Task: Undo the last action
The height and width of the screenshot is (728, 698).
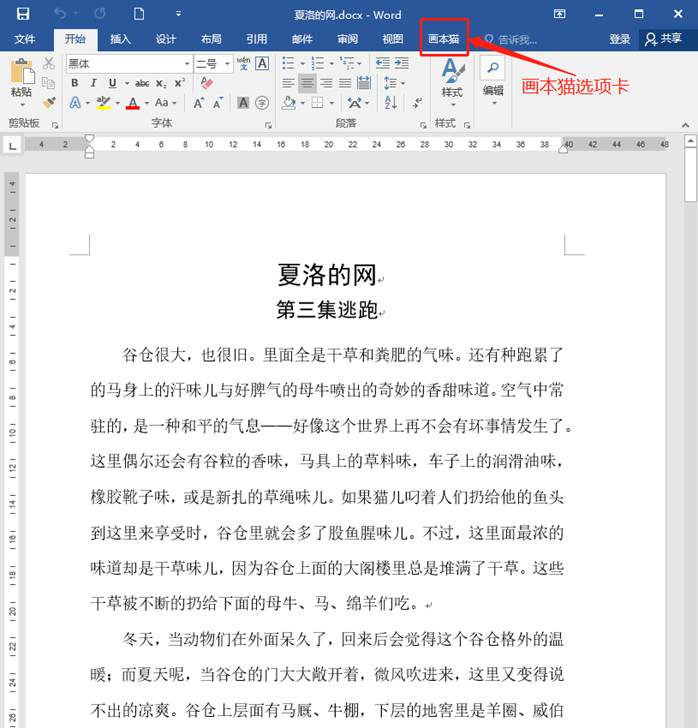Action: (60, 13)
